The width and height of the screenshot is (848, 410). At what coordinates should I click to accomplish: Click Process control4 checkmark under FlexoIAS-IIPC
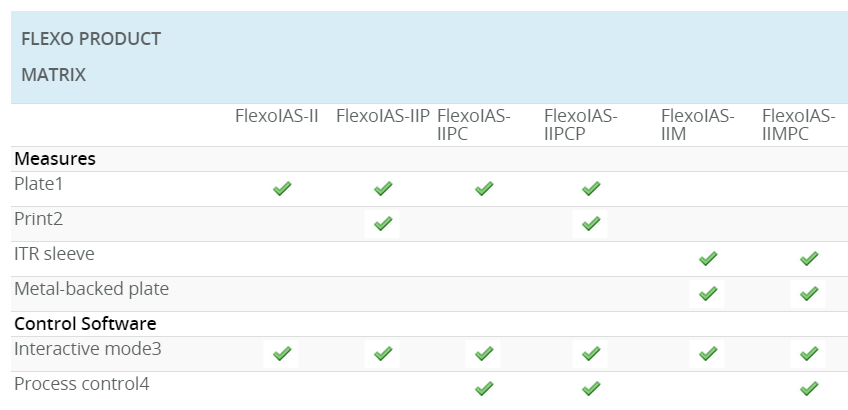(484, 388)
